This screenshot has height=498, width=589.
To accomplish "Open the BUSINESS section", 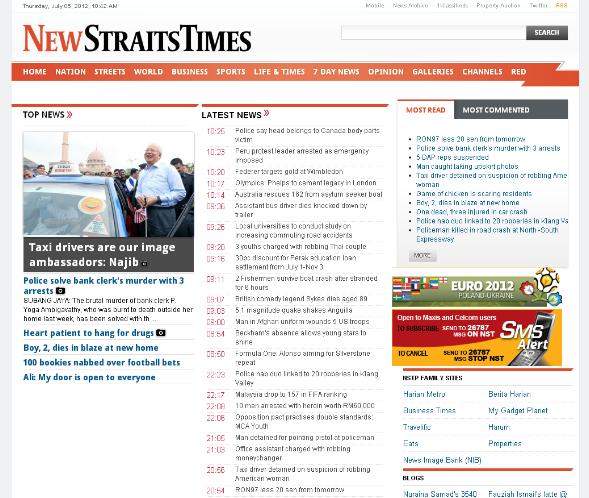I will coord(189,72).
